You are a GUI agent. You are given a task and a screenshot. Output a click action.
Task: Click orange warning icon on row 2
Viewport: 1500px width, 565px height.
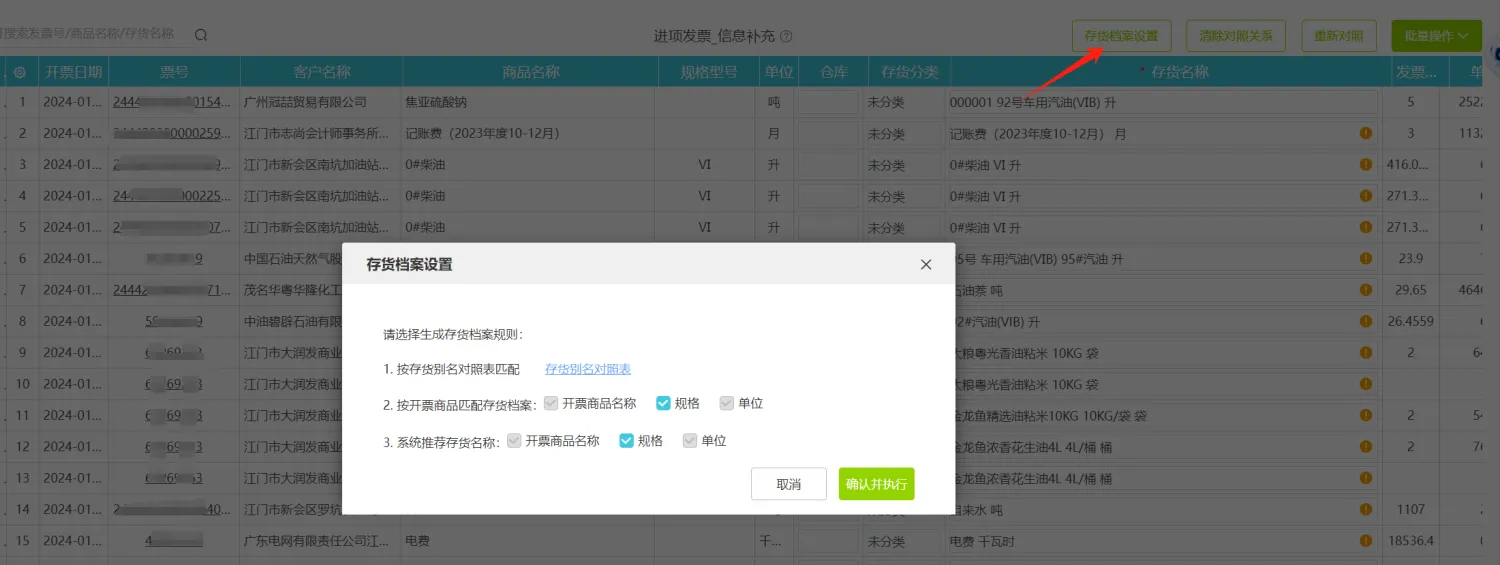point(1366,133)
